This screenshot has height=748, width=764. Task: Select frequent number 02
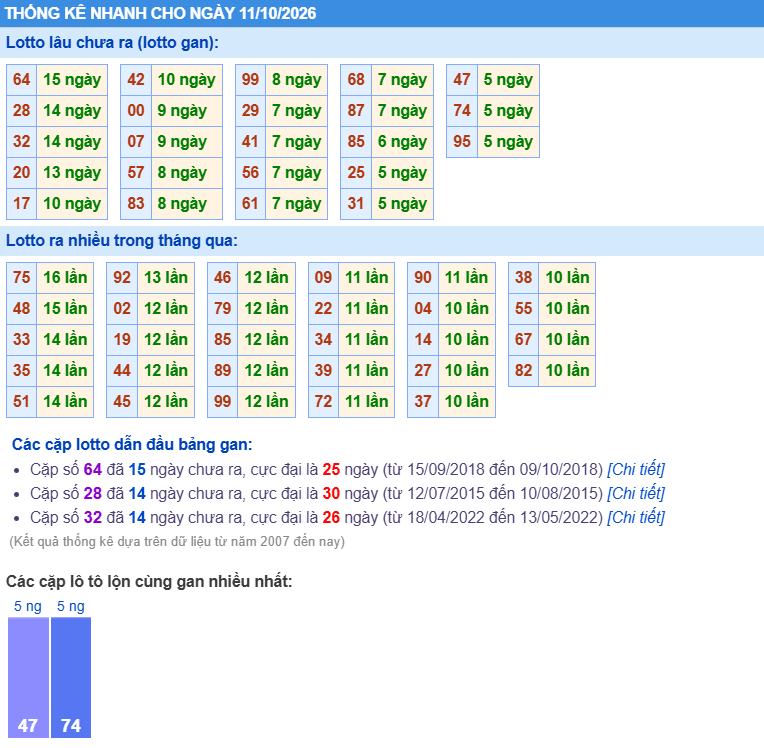tap(122, 308)
